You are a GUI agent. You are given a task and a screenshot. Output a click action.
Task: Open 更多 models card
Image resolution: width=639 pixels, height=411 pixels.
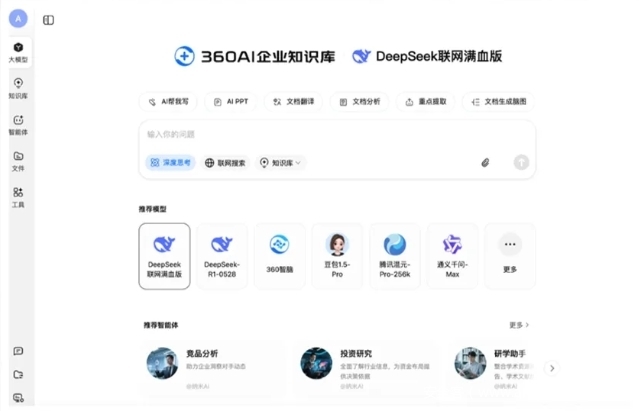coord(510,256)
